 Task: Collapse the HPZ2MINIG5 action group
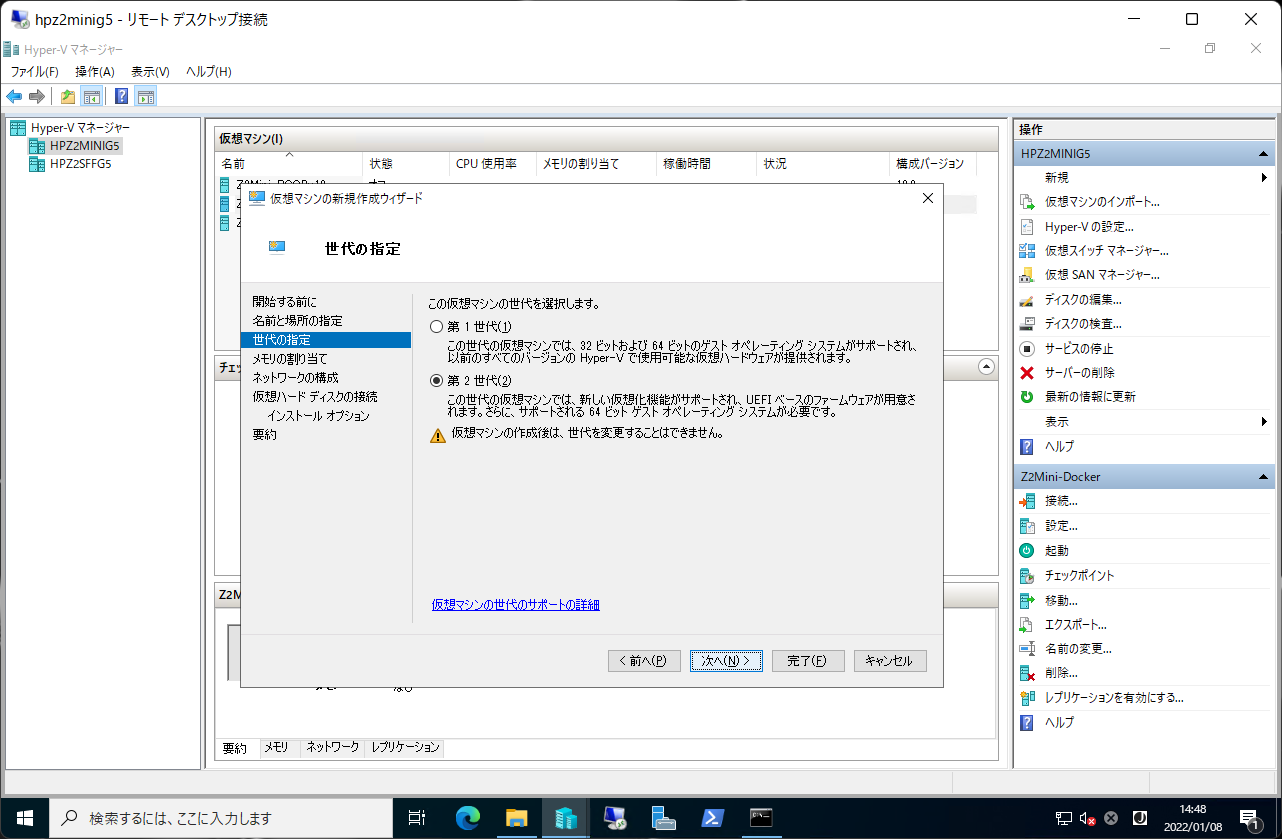(1265, 153)
